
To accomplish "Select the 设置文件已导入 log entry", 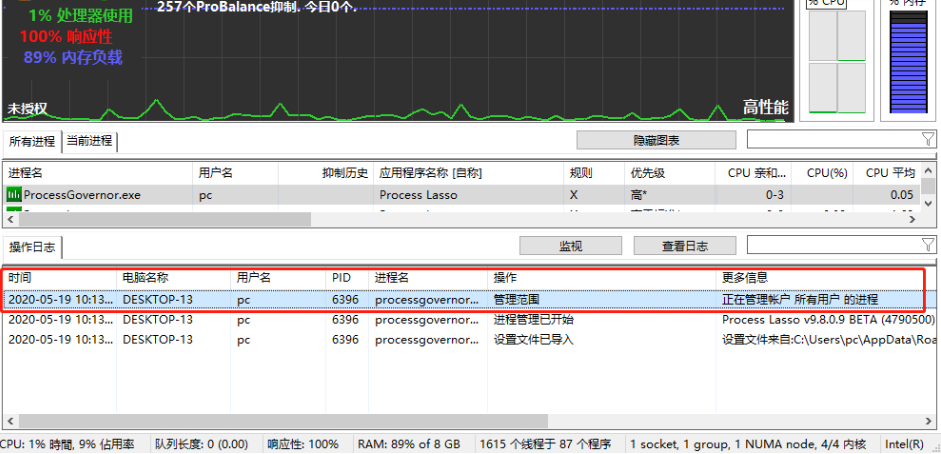I will (x=470, y=339).
